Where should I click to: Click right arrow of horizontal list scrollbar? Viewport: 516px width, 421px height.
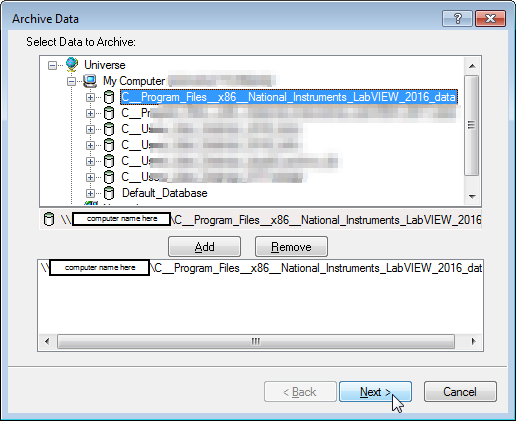tap(473, 341)
